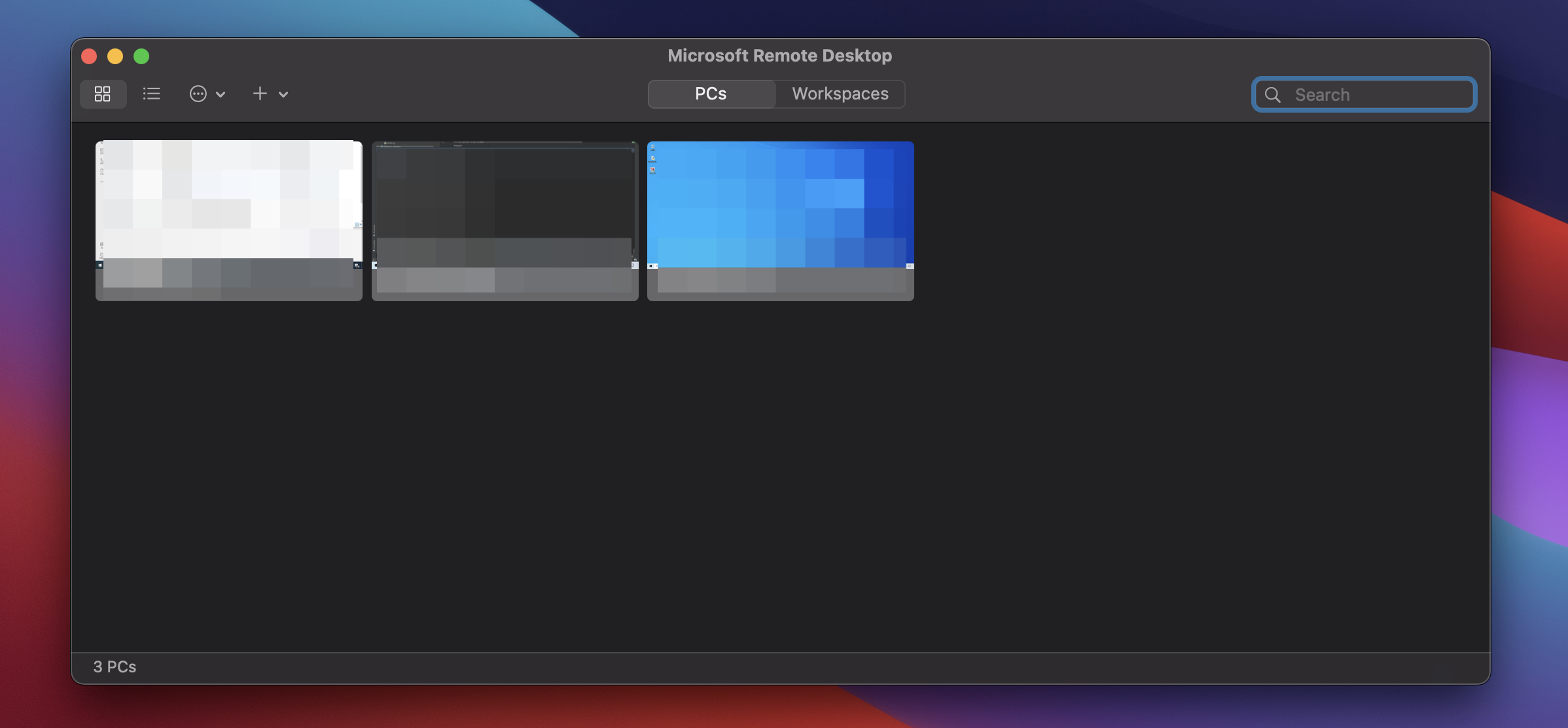Click the plus icon to add a PC
The width and height of the screenshot is (1568, 728).
click(x=260, y=94)
